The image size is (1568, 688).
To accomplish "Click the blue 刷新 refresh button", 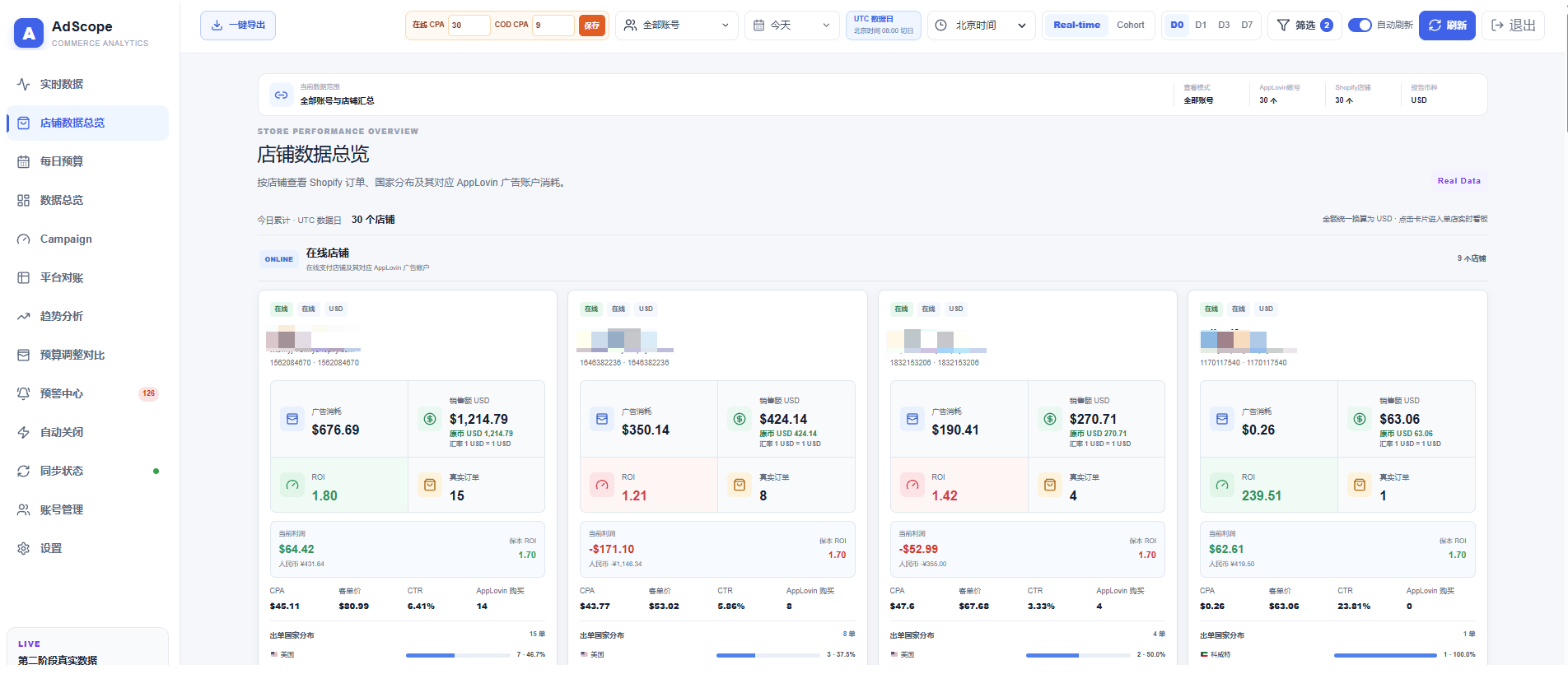I will pos(1447,26).
